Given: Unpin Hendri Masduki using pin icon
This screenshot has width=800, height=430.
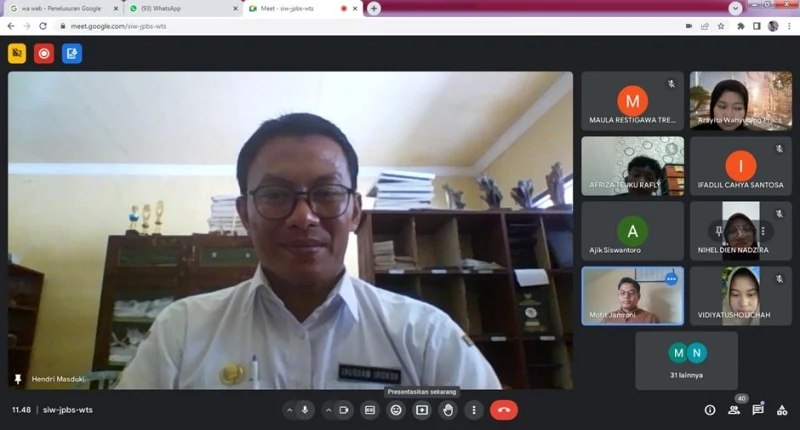Looking at the screenshot, I should 18,379.
